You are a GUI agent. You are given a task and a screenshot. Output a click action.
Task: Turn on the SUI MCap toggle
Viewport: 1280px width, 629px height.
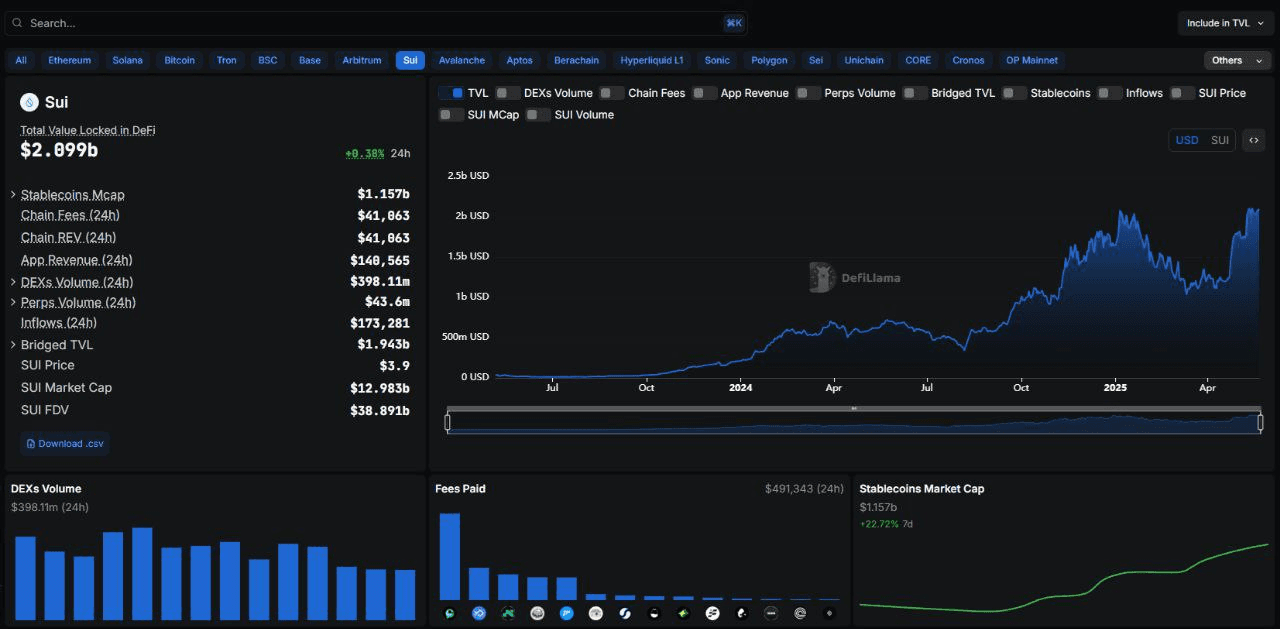[x=451, y=115]
